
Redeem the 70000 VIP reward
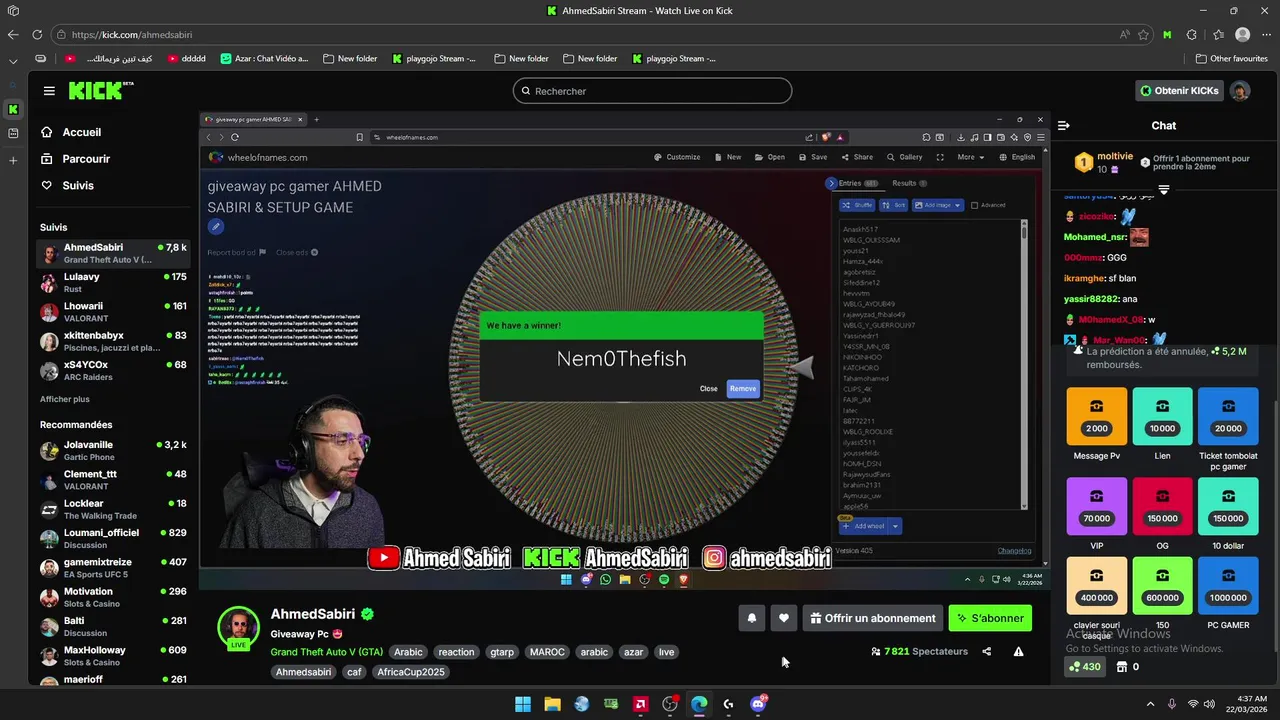[x=1097, y=506]
